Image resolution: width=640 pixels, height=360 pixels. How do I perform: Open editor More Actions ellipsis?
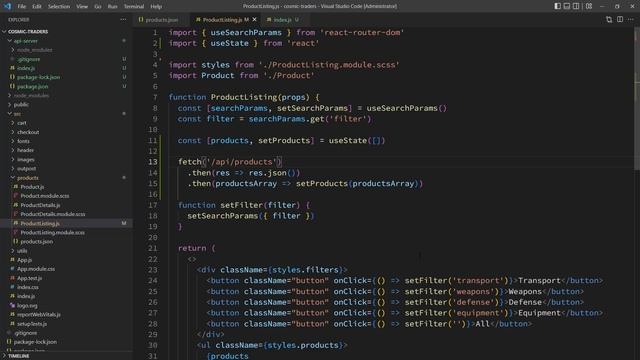pos(631,20)
